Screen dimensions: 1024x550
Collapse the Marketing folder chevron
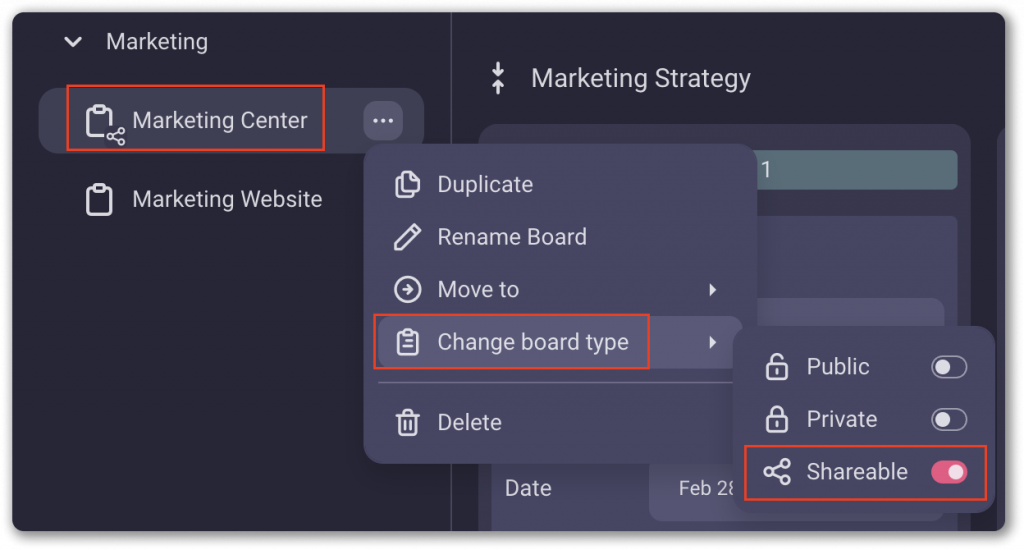pyautogui.click(x=72, y=42)
